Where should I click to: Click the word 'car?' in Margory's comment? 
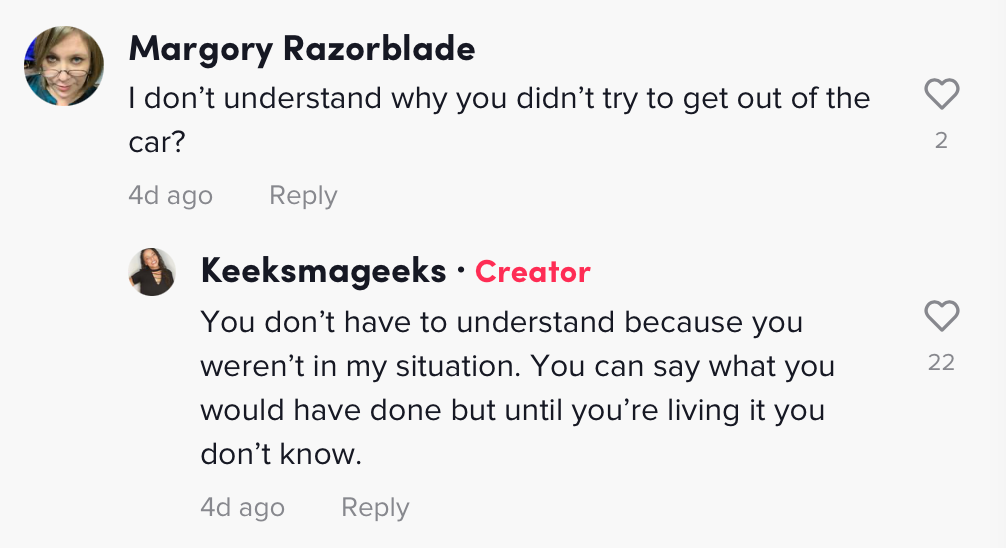157,142
